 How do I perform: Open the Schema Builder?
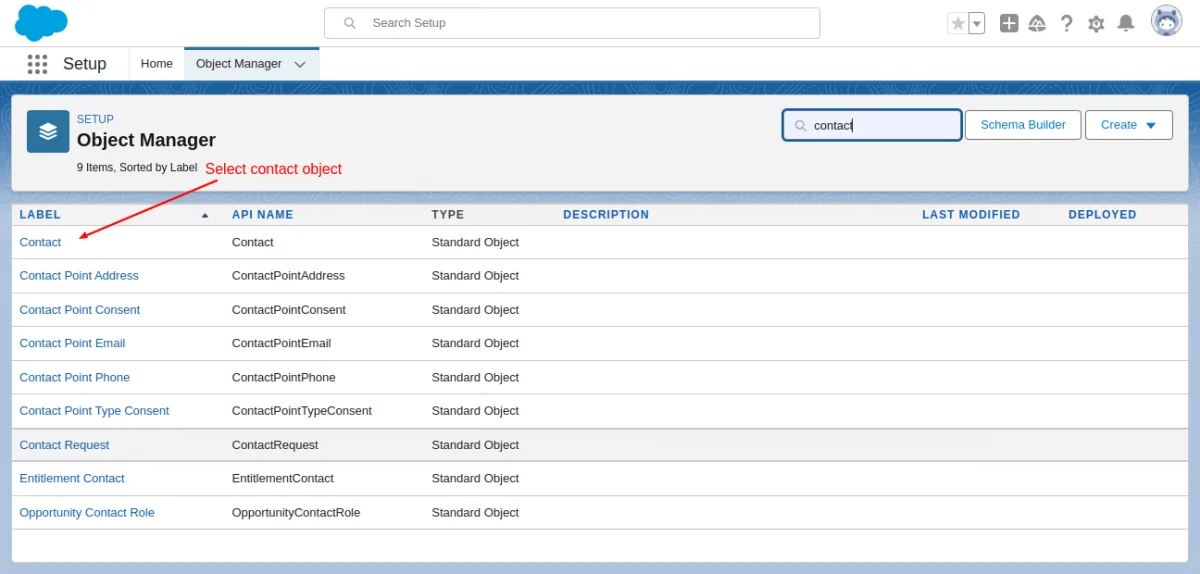(x=1023, y=125)
